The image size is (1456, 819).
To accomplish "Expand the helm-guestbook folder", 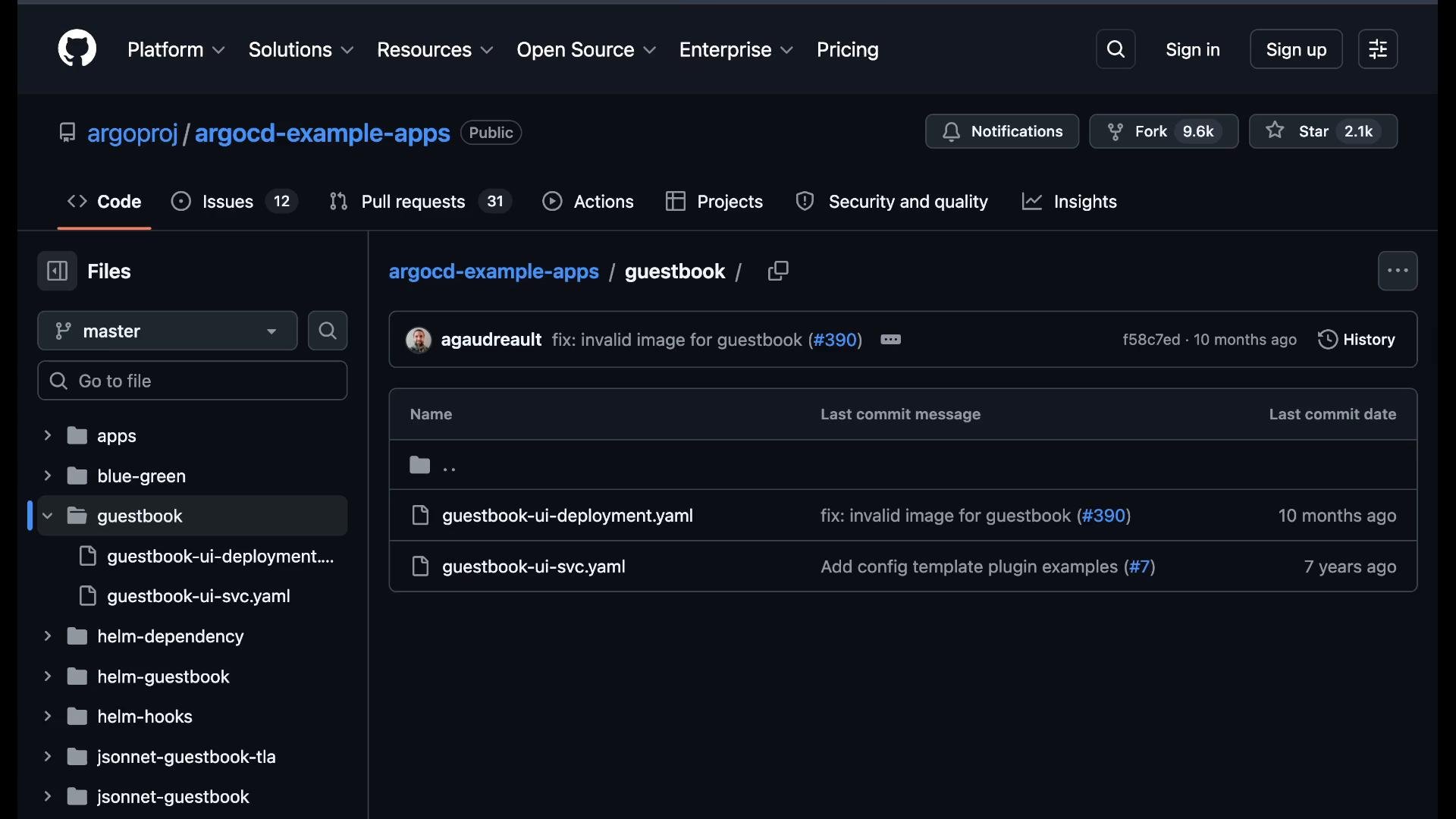I will click(x=48, y=676).
